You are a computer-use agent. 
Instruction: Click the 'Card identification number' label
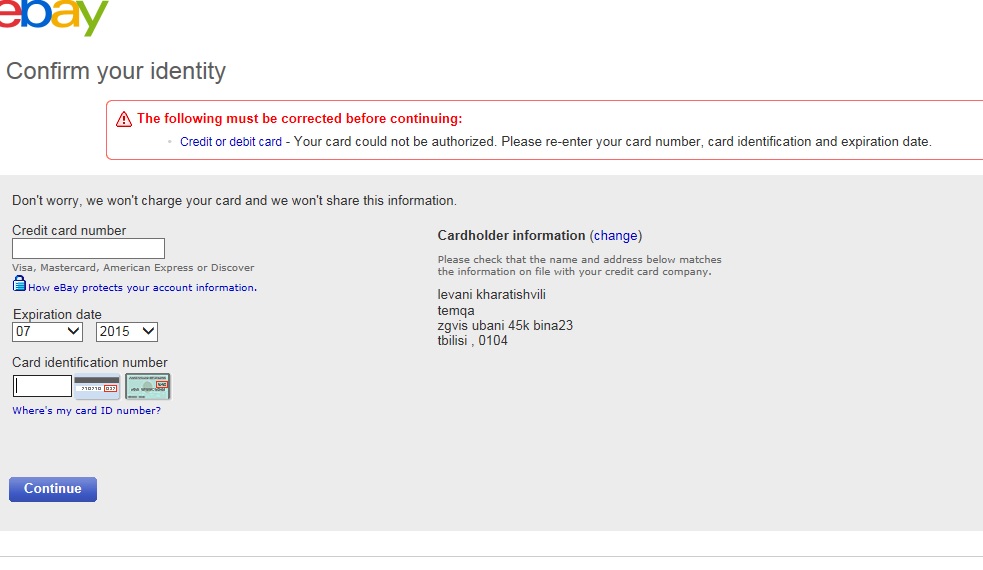pyautogui.click(x=90, y=363)
